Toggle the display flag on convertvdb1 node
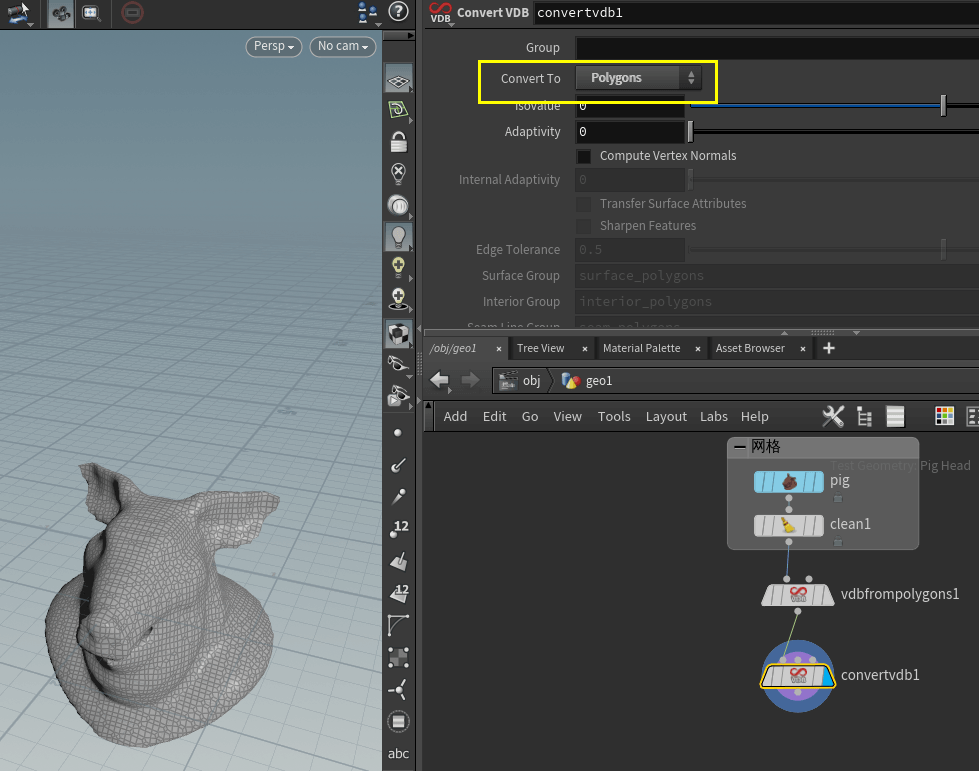The width and height of the screenshot is (979, 771). point(825,677)
